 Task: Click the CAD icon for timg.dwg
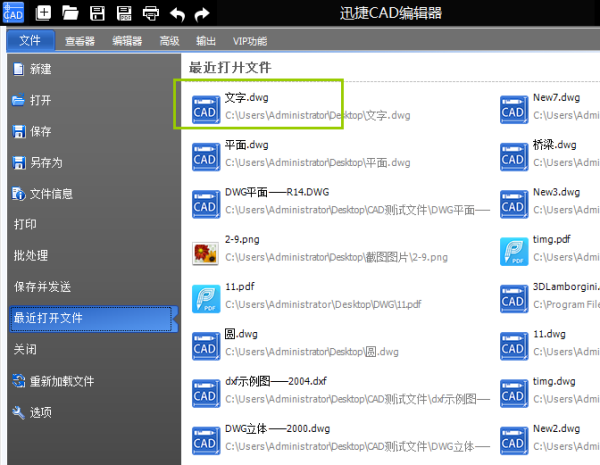pos(514,393)
